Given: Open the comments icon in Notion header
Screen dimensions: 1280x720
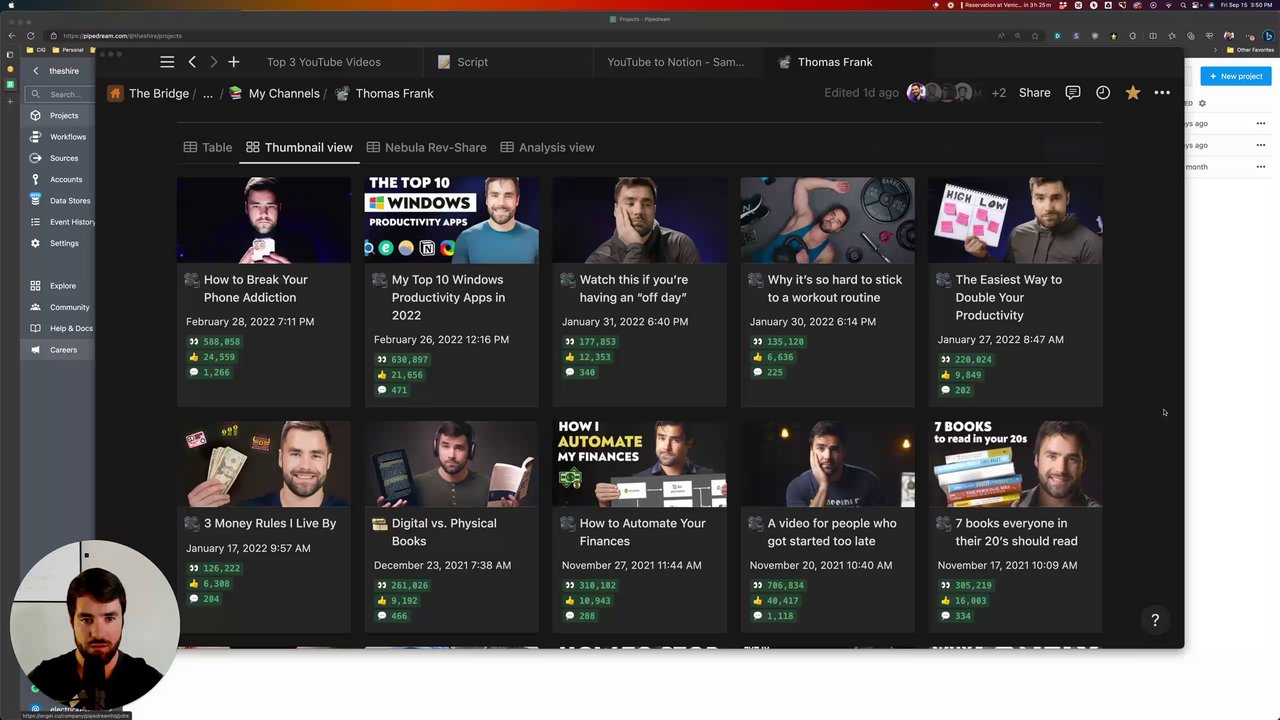Looking at the screenshot, I should click(1073, 93).
